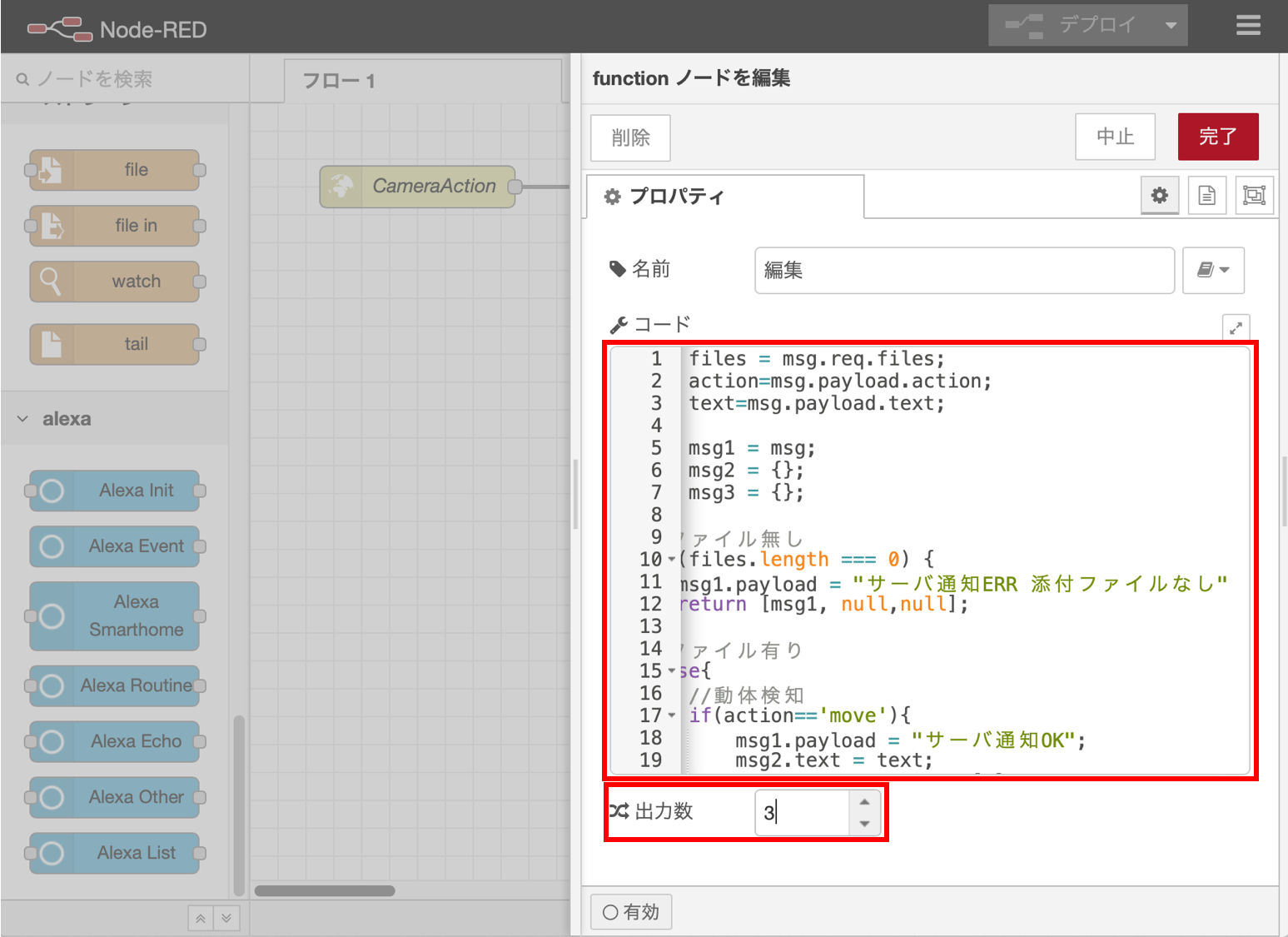Click the canvas horizontal scrollbar
This screenshot has width=1288, height=937.
(325, 890)
